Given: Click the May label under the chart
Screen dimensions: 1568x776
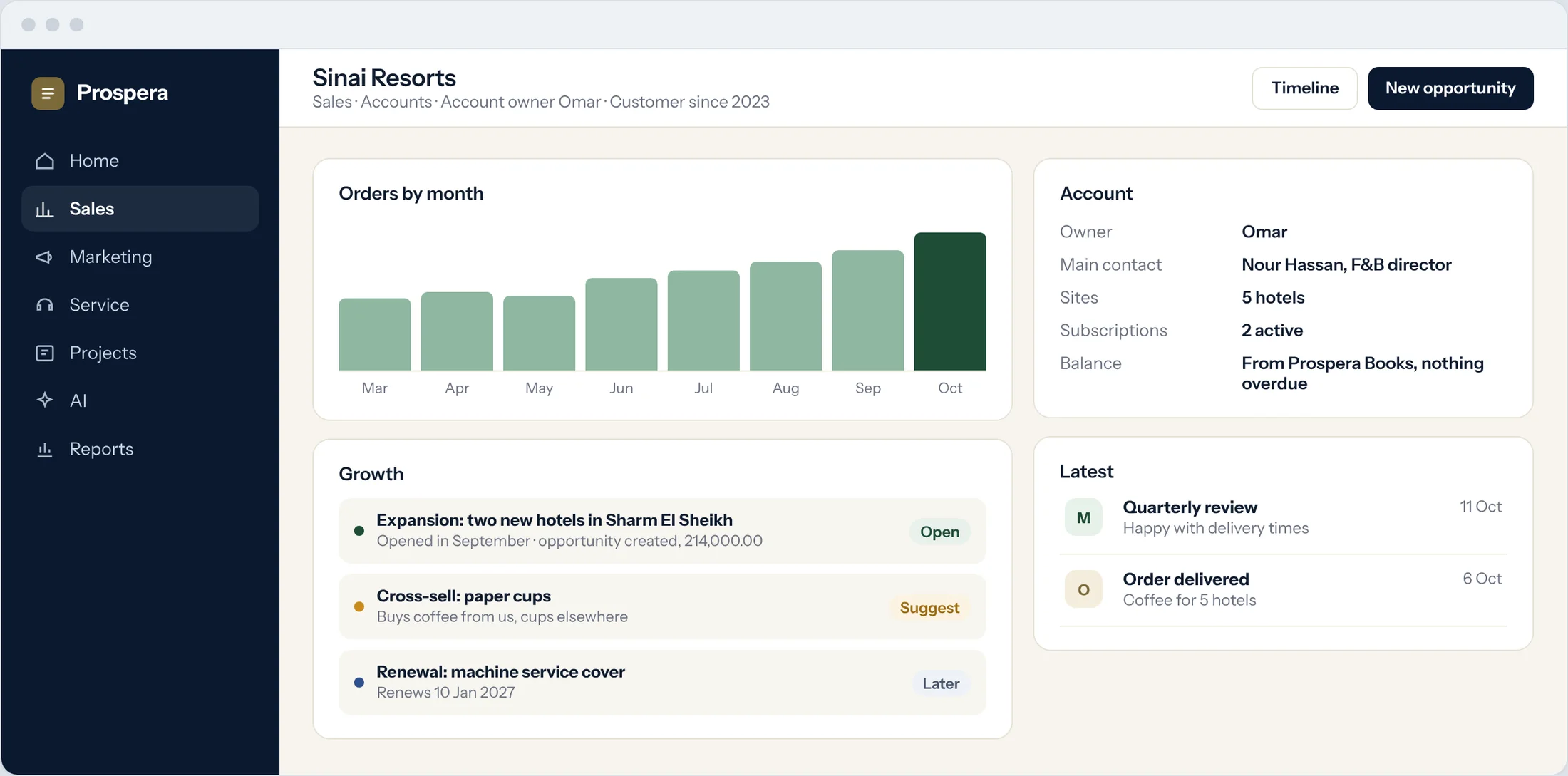Looking at the screenshot, I should 539,388.
